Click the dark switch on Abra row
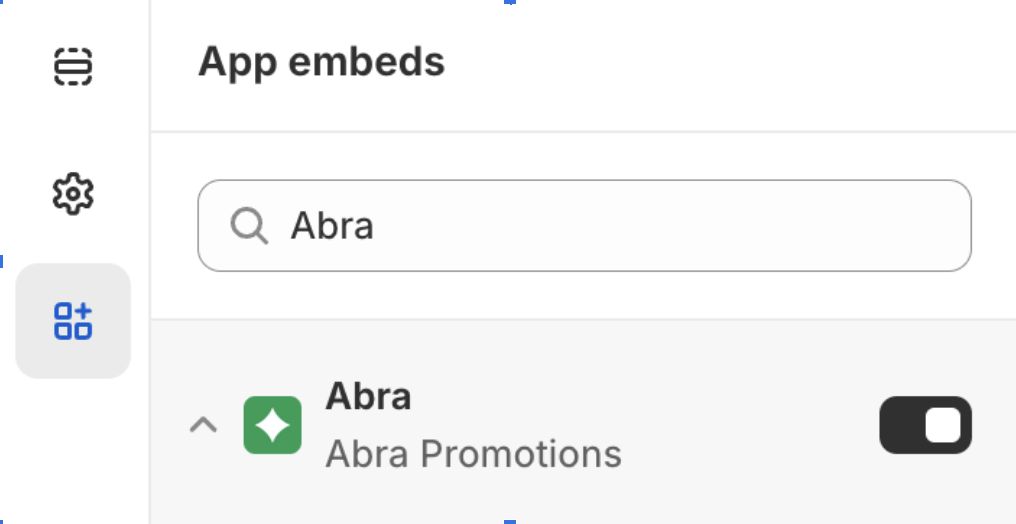This screenshot has width=1016, height=524. click(x=925, y=425)
